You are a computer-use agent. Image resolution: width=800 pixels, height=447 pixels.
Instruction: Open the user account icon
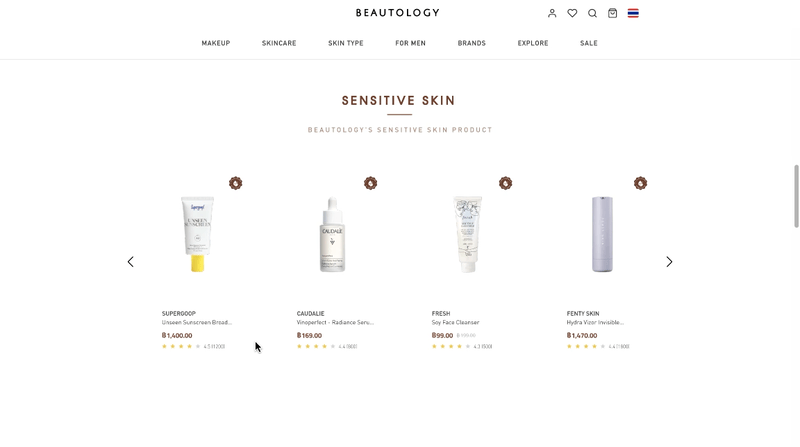coord(552,13)
